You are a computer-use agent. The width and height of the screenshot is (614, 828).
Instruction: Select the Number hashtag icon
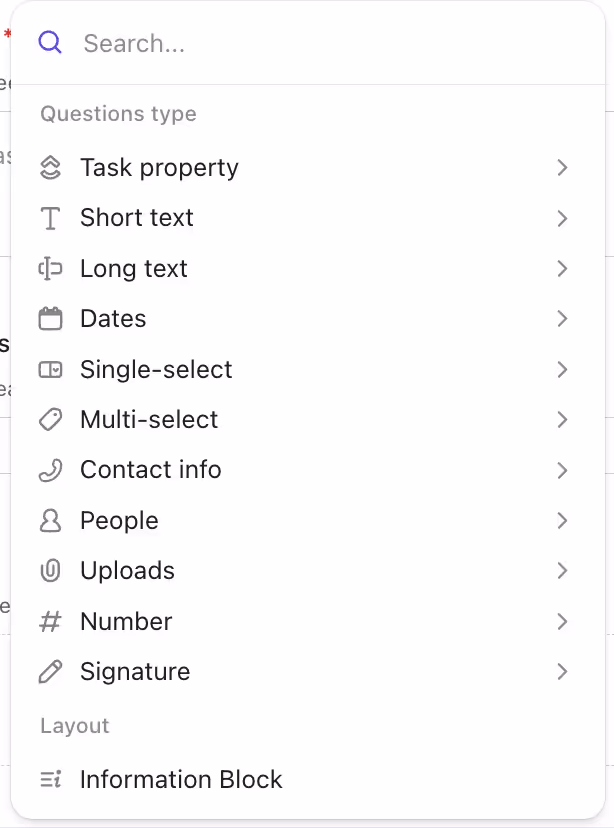coord(50,620)
